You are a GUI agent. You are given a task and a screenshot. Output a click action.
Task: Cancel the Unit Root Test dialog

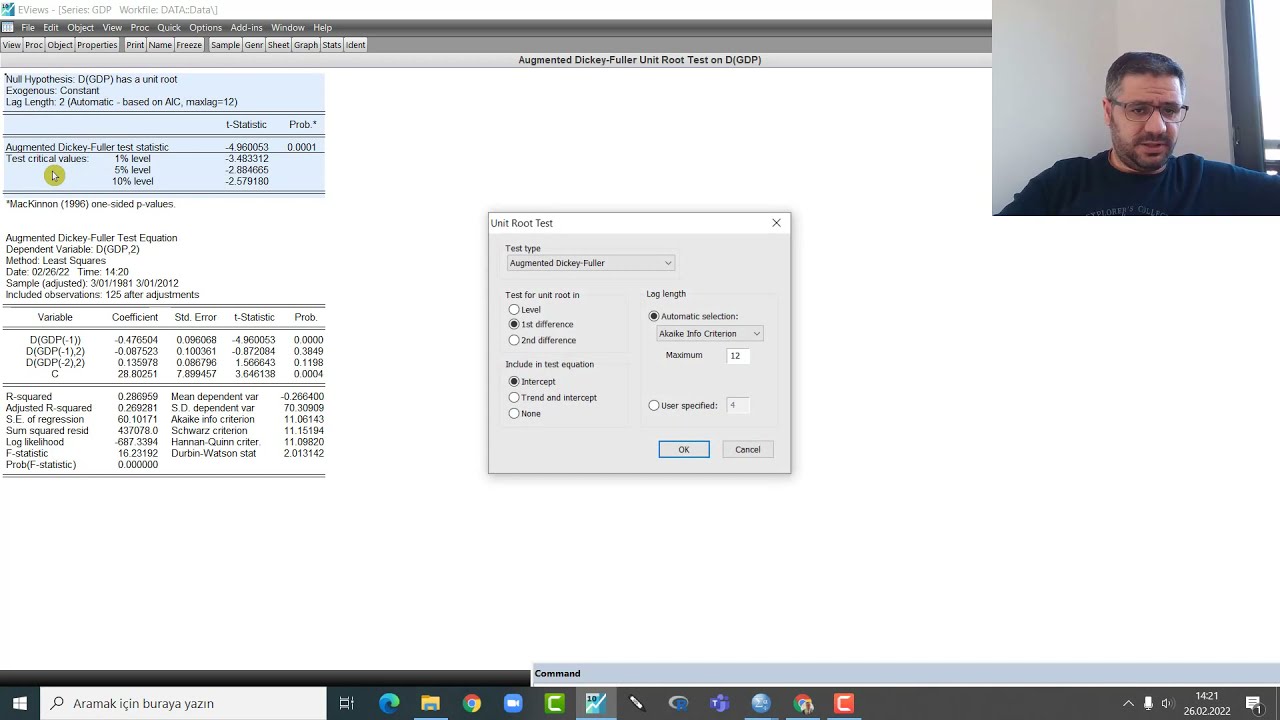coord(748,449)
